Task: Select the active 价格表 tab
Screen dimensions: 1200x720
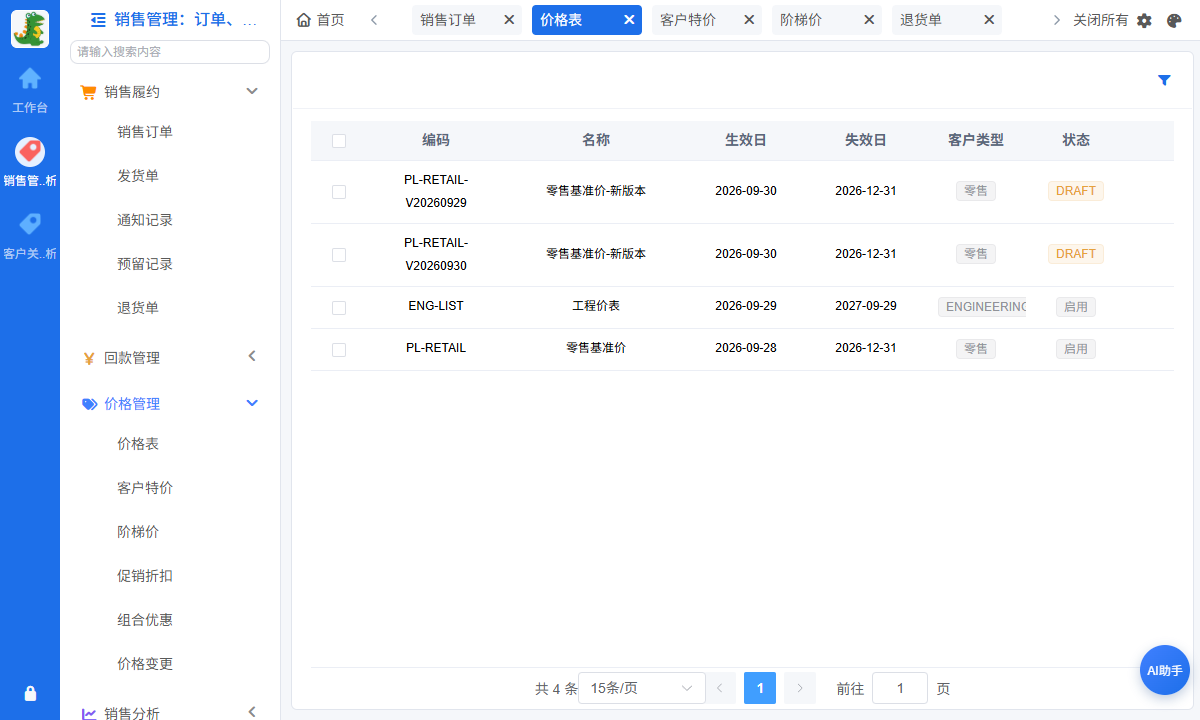Action: [x=561, y=19]
